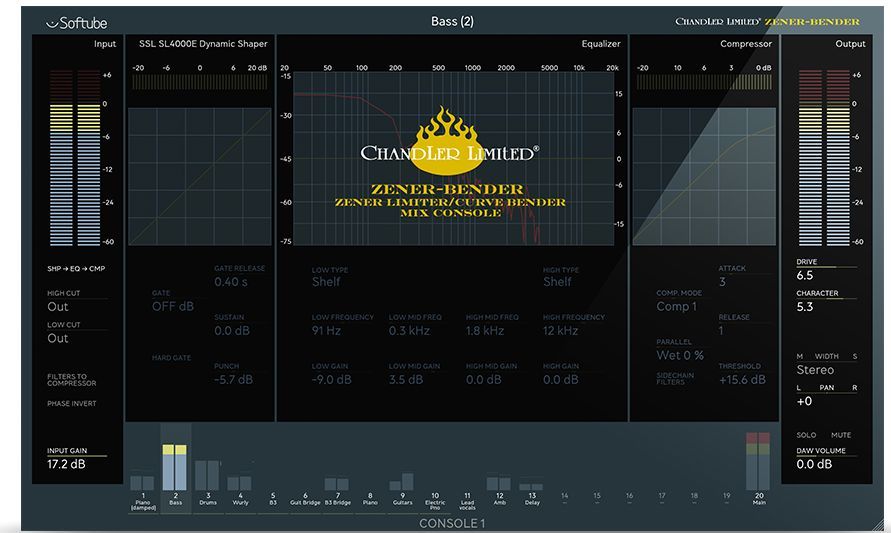Click Low Mid Gain 3.5 dB value

coord(406,380)
